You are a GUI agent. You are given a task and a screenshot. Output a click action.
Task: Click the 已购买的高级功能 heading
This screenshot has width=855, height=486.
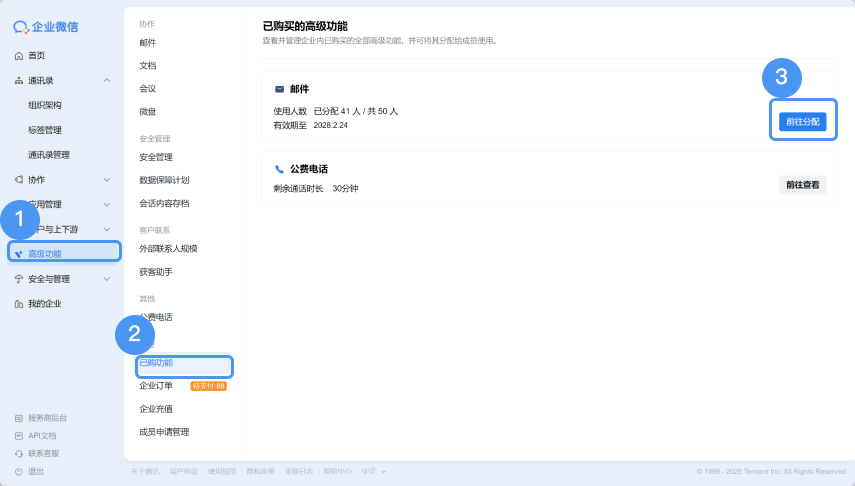click(305, 26)
